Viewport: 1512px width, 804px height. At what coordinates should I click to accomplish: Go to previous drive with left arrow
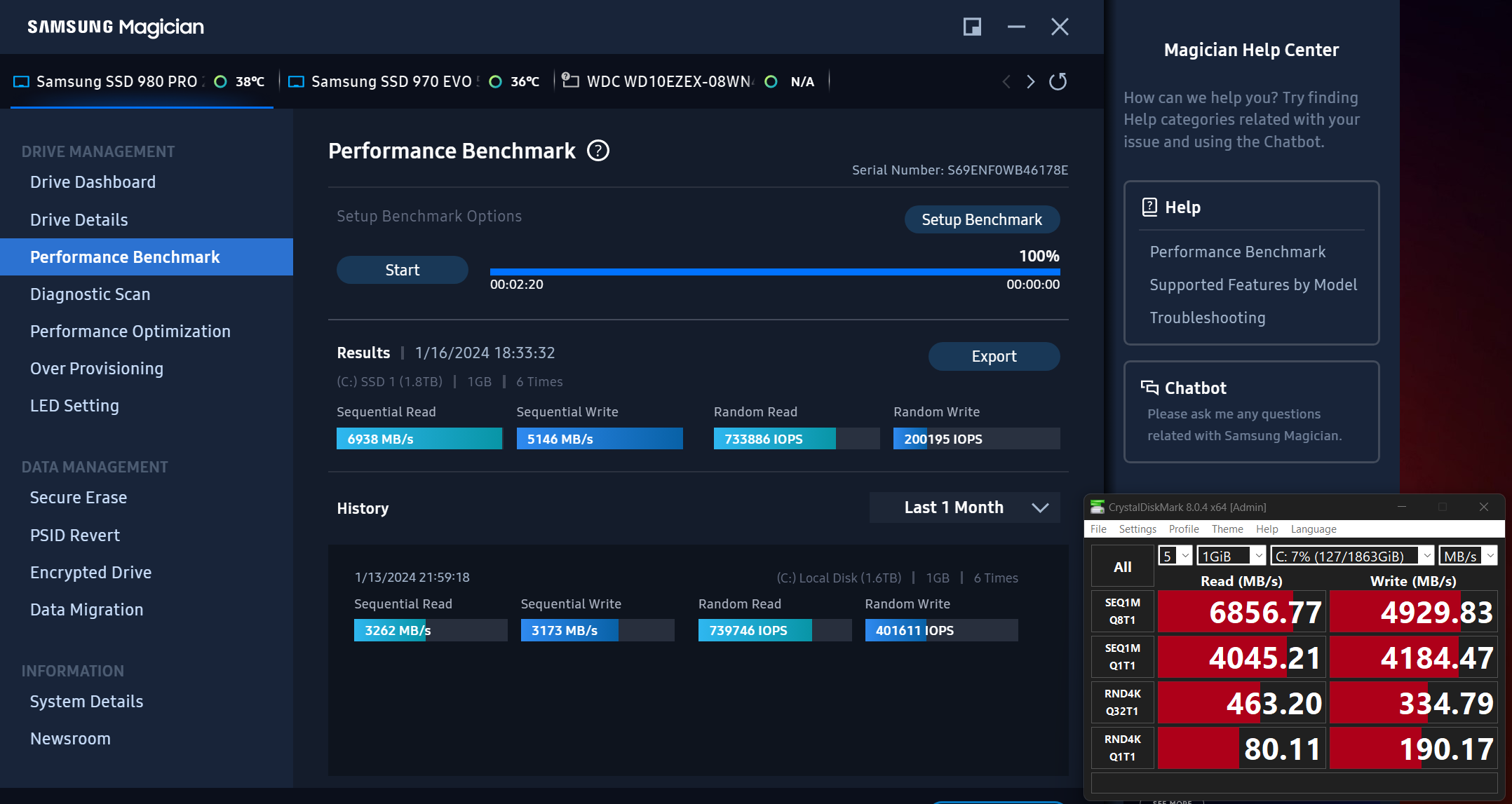click(x=1006, y=82)
